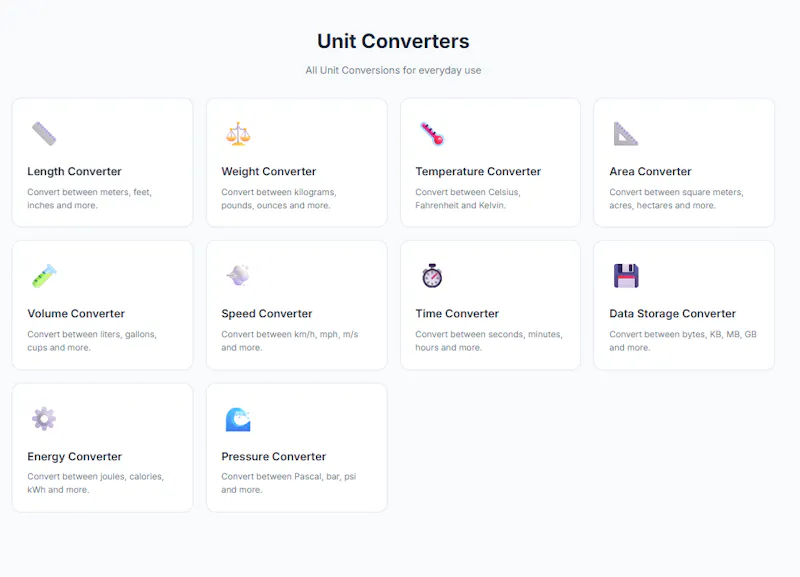The width and height of the screenshot is (800, 577).
Task: Click the stopwatch Time icon
Action: tap(432, 276)
